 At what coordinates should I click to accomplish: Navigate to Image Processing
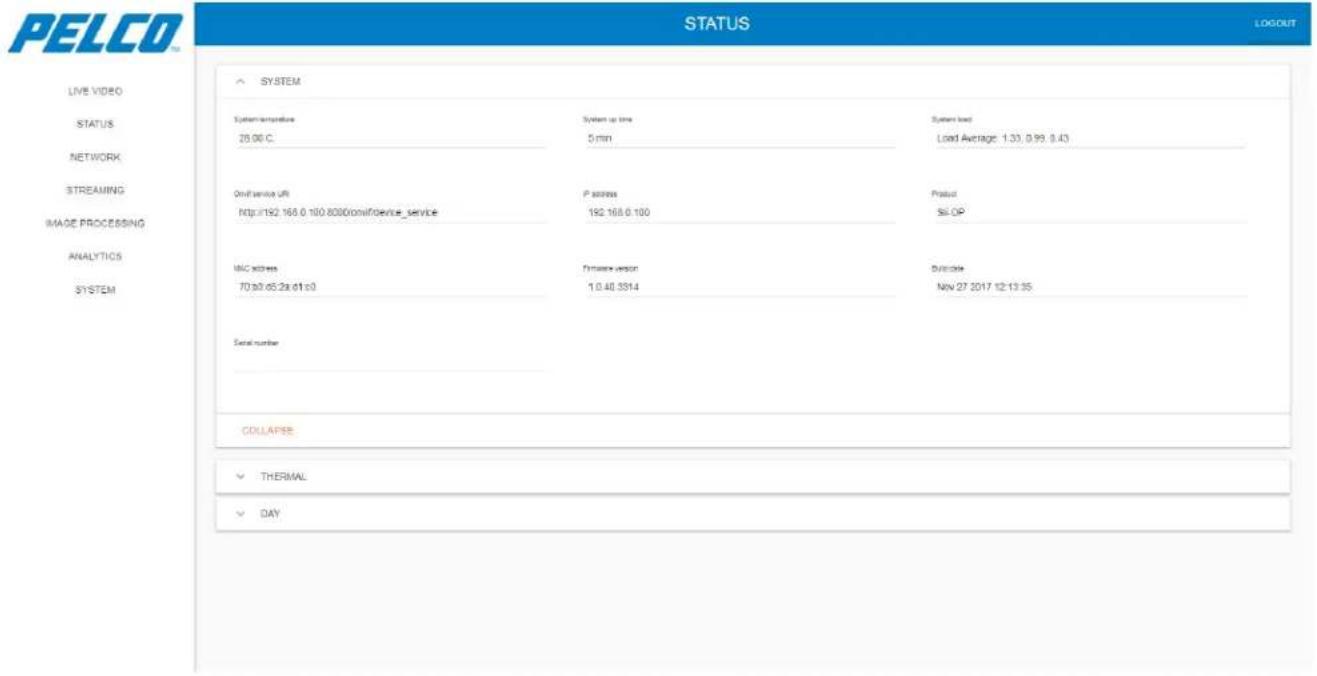point(95,223)
